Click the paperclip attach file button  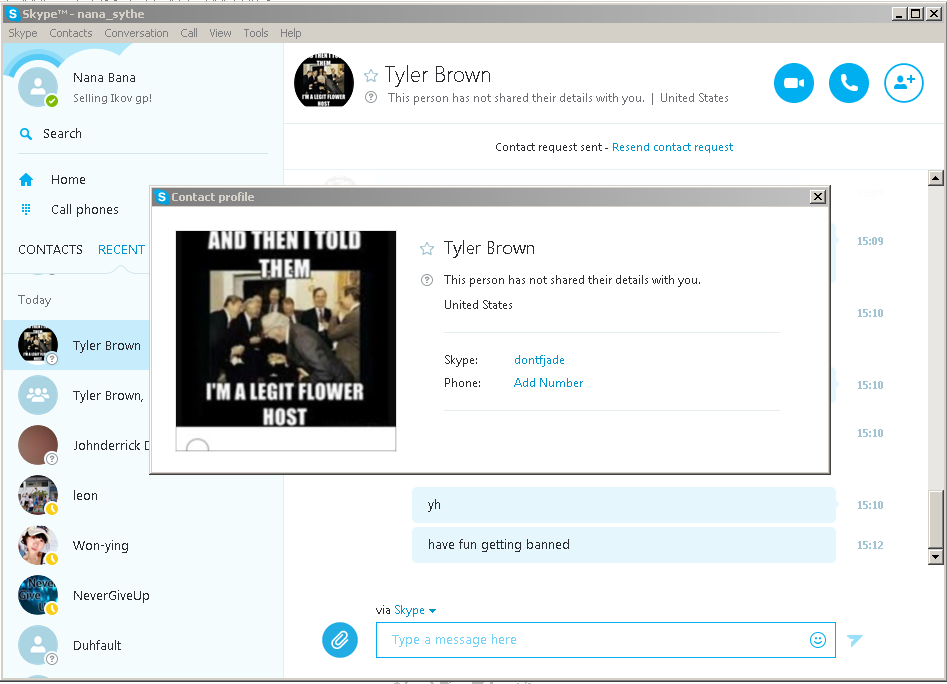click(x=339, y=639)
